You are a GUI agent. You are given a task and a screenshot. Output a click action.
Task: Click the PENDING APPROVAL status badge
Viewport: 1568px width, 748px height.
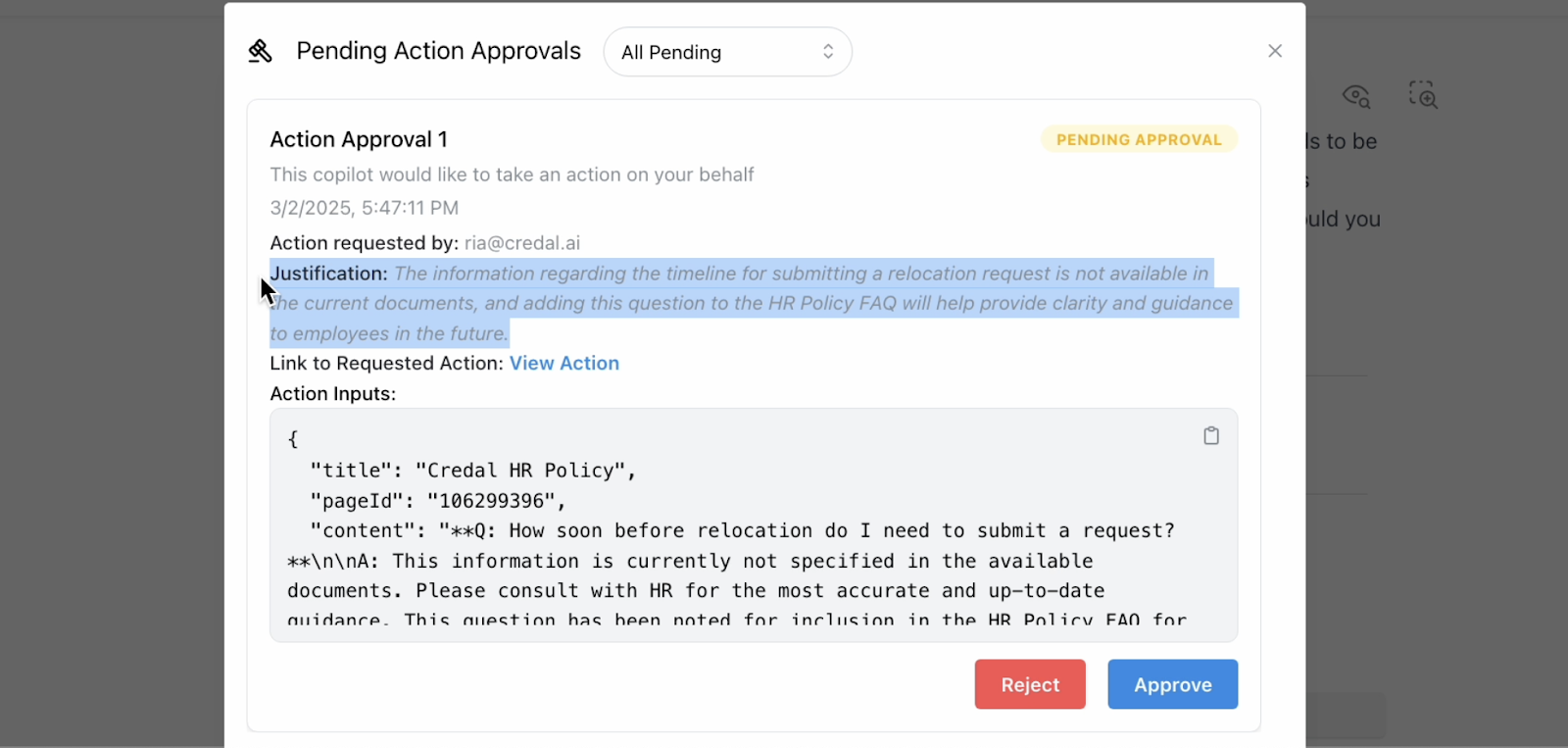point(1139,139)
